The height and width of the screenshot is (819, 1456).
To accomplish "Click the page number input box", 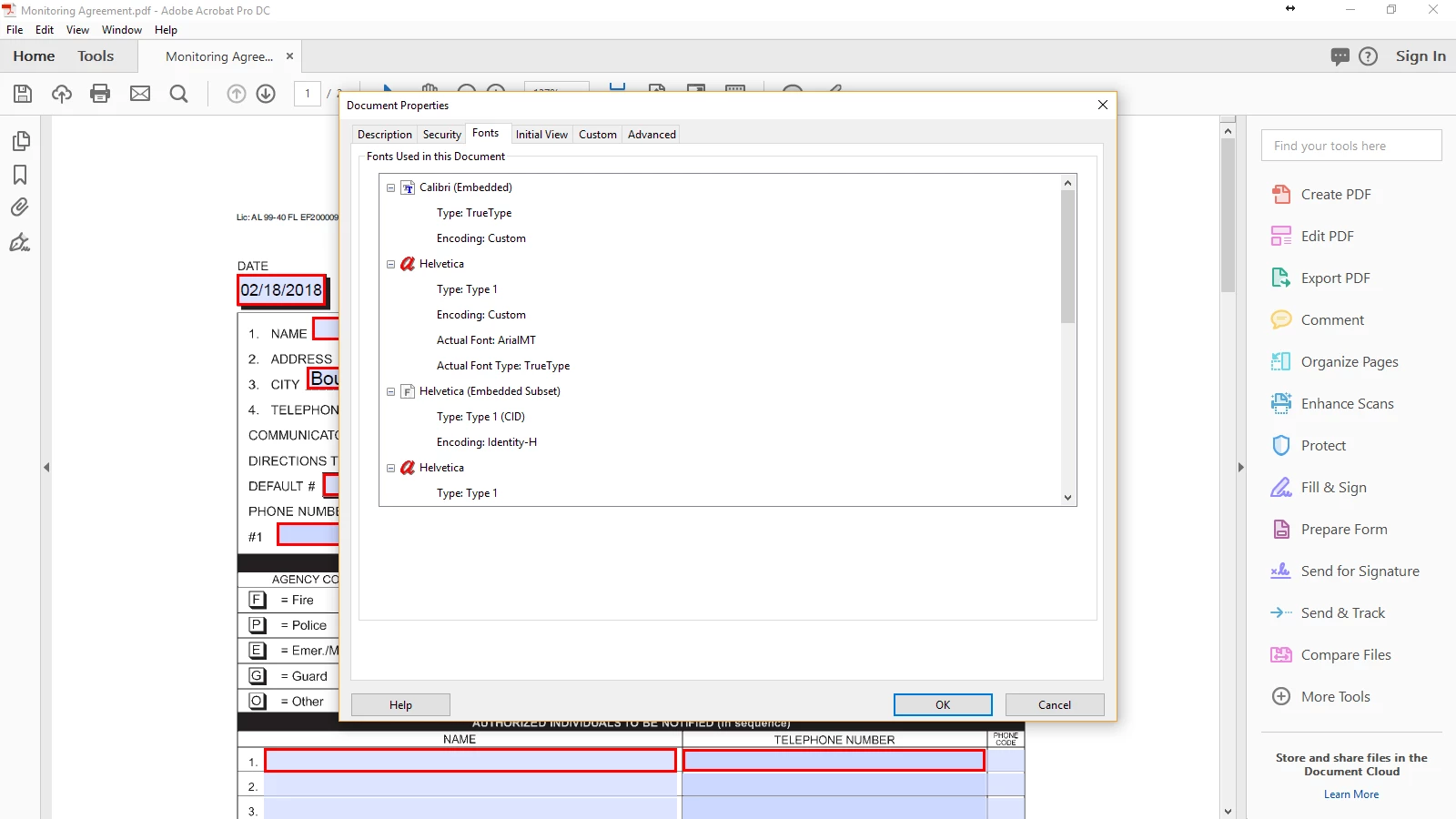I will (308, 94).
